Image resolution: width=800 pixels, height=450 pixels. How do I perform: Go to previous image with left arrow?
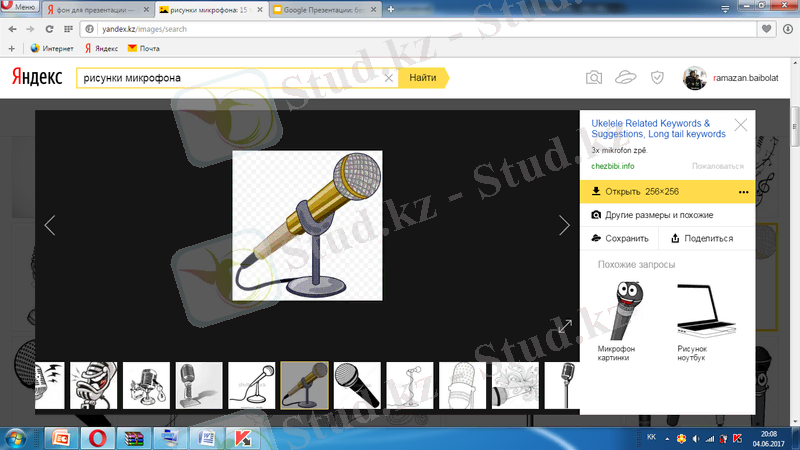click(50, 226)
